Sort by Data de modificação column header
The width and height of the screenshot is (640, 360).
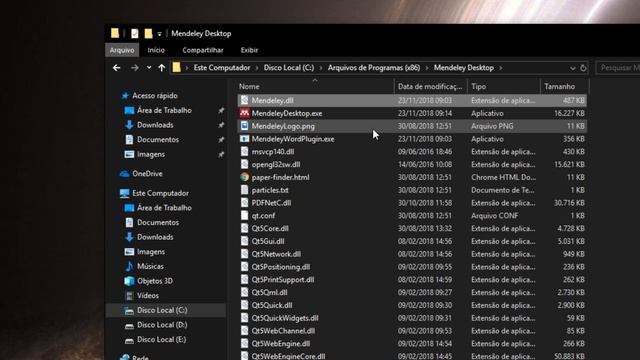pos(431,87)
